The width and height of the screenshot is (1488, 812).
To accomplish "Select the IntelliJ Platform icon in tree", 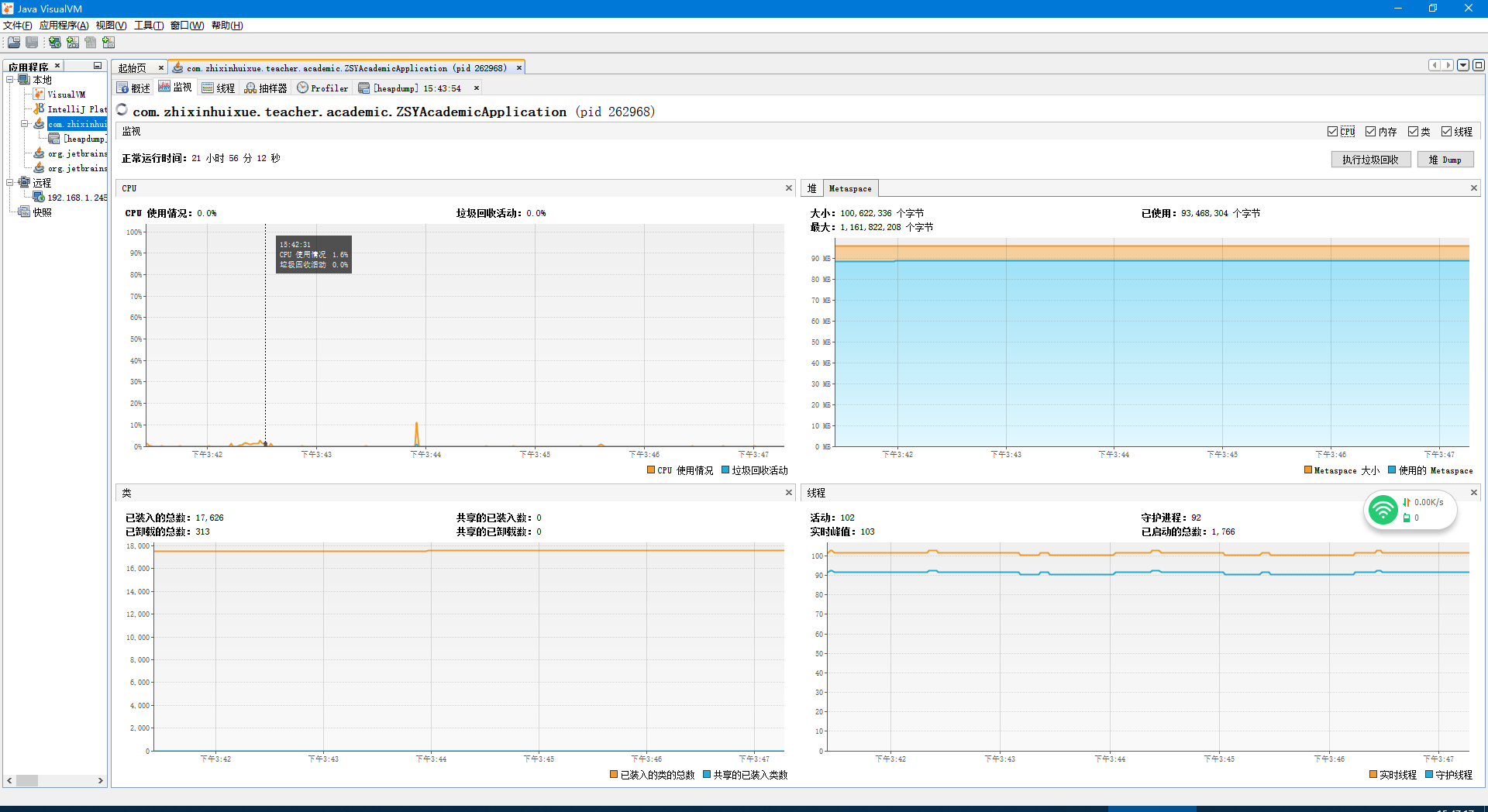I will click(39, 109).
